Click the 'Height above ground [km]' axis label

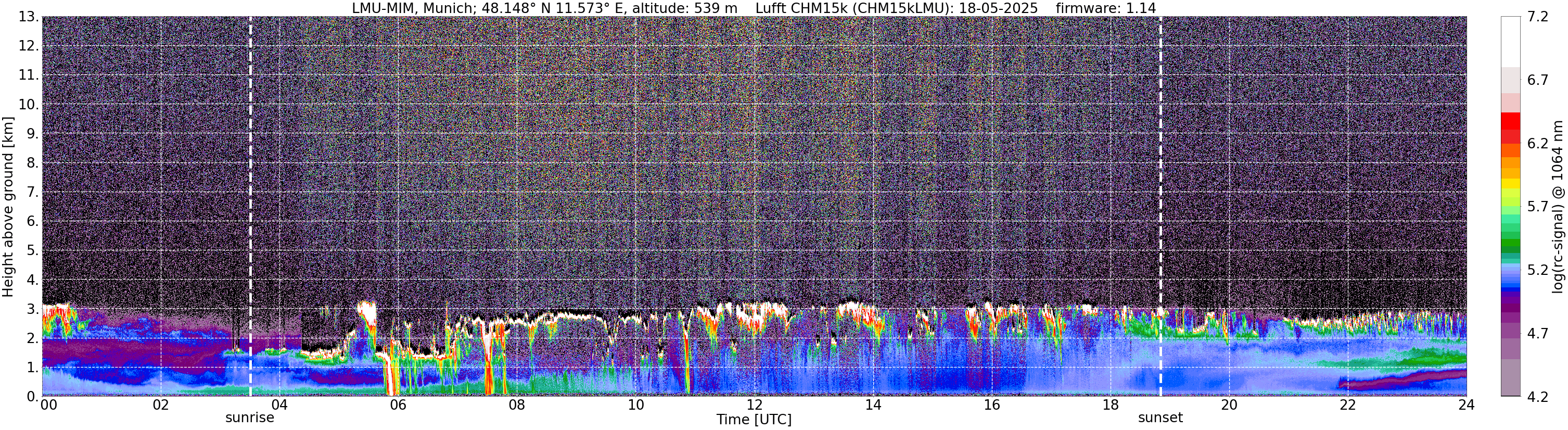(x=8, y=207)
